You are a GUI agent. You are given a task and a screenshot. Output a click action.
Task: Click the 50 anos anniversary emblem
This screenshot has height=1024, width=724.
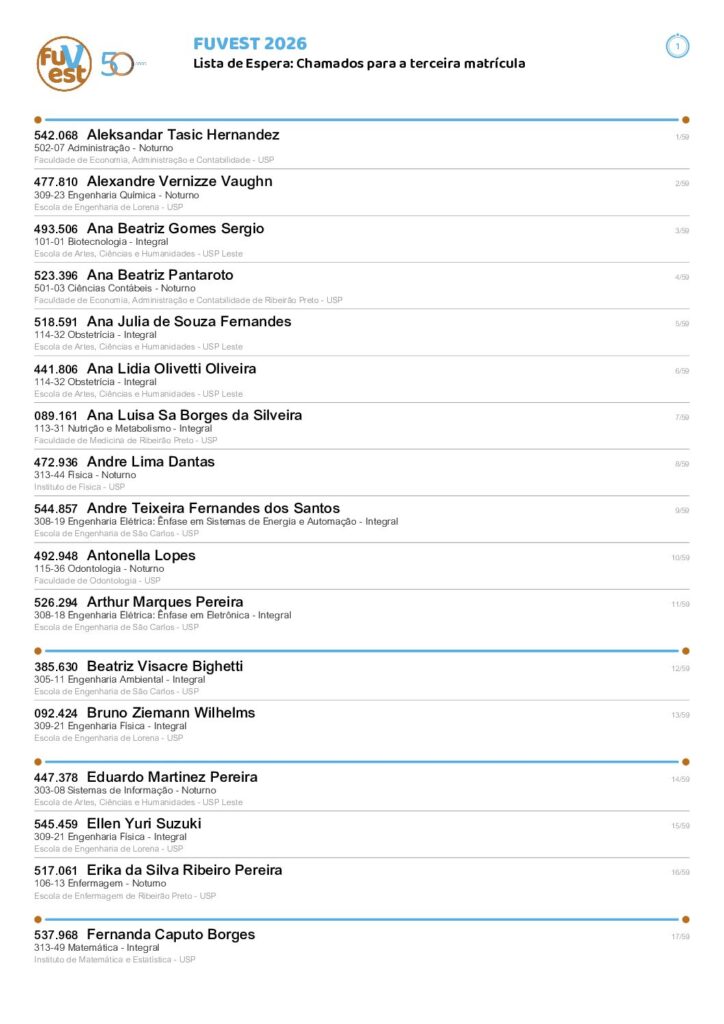(x=122, y=64)
